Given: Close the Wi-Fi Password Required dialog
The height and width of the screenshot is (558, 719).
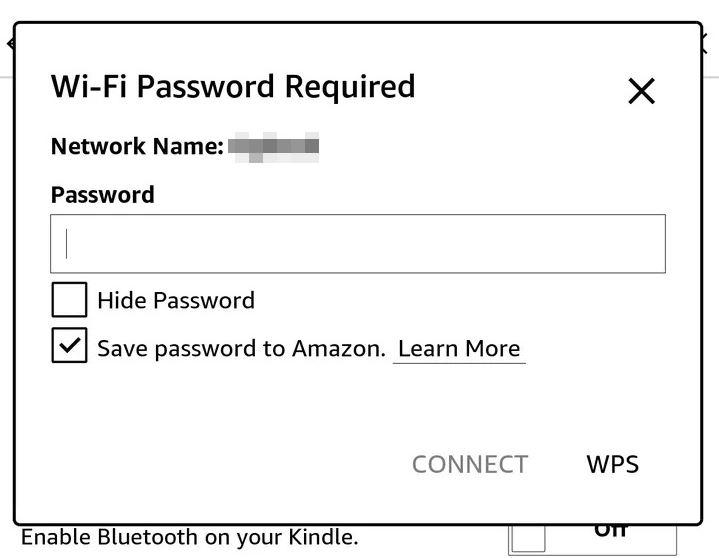Looking at the screenshot, I should pyautogui.click(x=641, y=92).
